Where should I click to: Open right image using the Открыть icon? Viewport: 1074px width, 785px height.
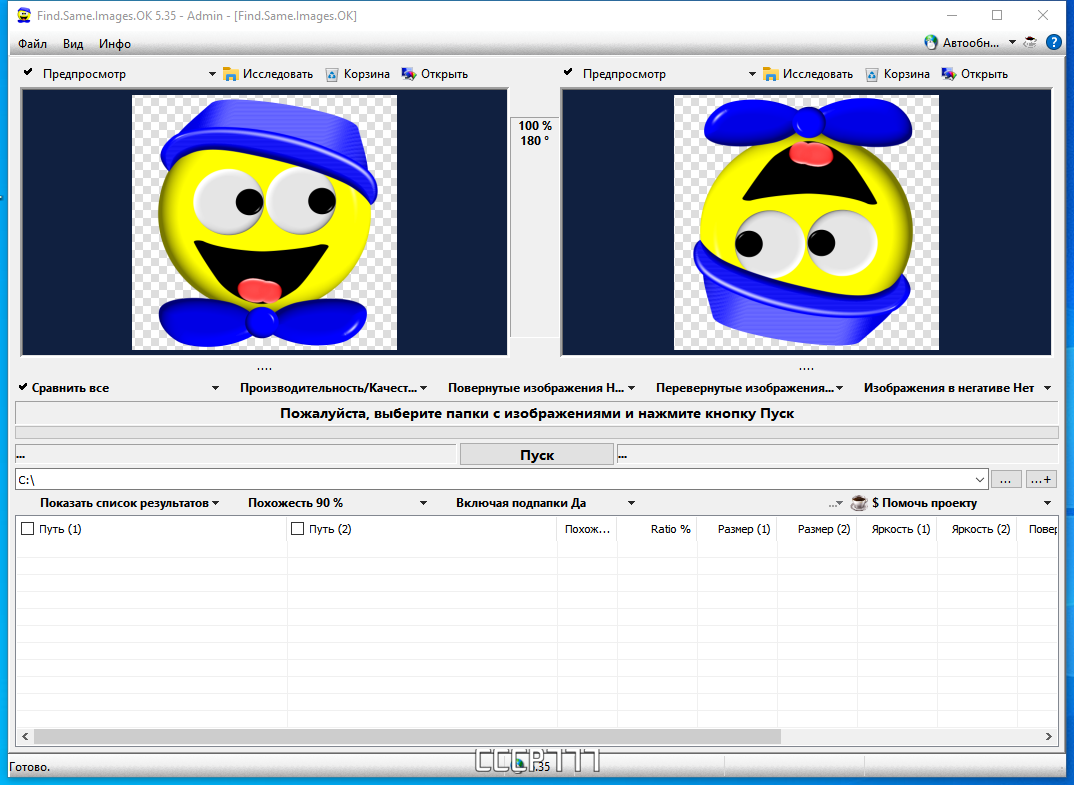[x=946, y=73]
